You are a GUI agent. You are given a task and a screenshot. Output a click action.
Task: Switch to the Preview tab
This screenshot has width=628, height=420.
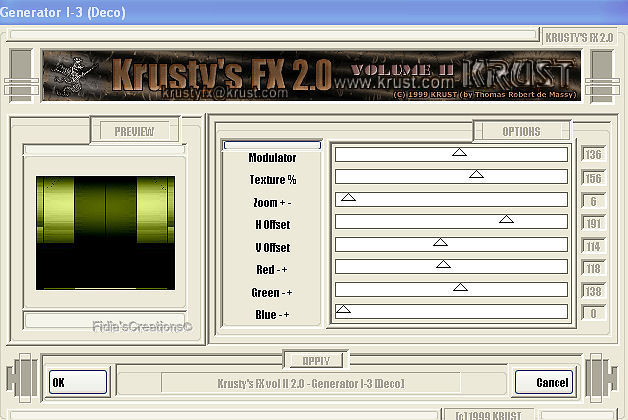click(134, 131)
